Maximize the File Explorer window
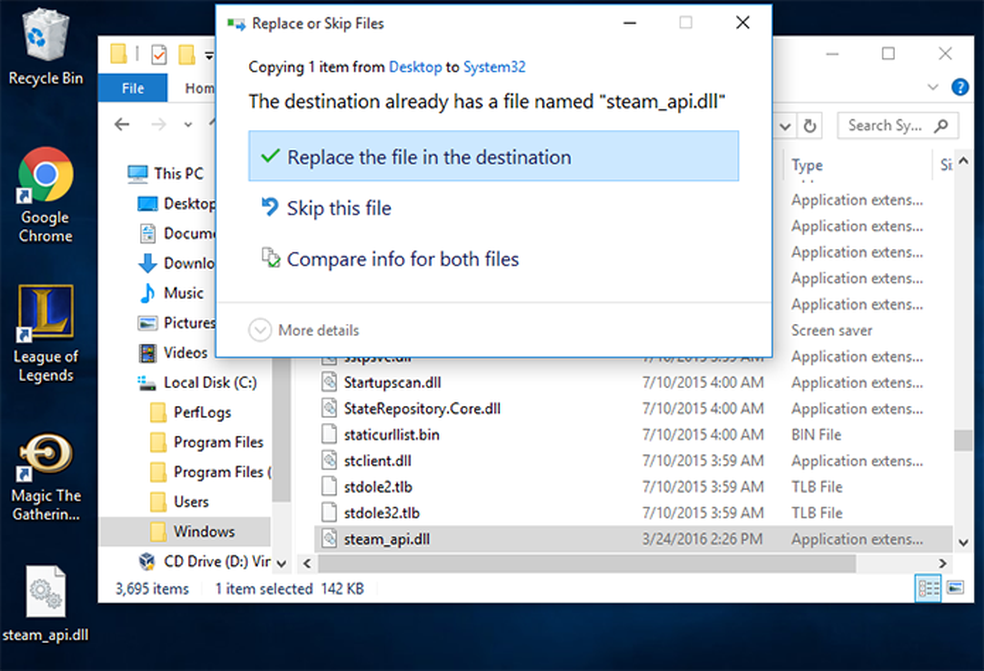This screenshot has width=984, height=671. [888, 54]
